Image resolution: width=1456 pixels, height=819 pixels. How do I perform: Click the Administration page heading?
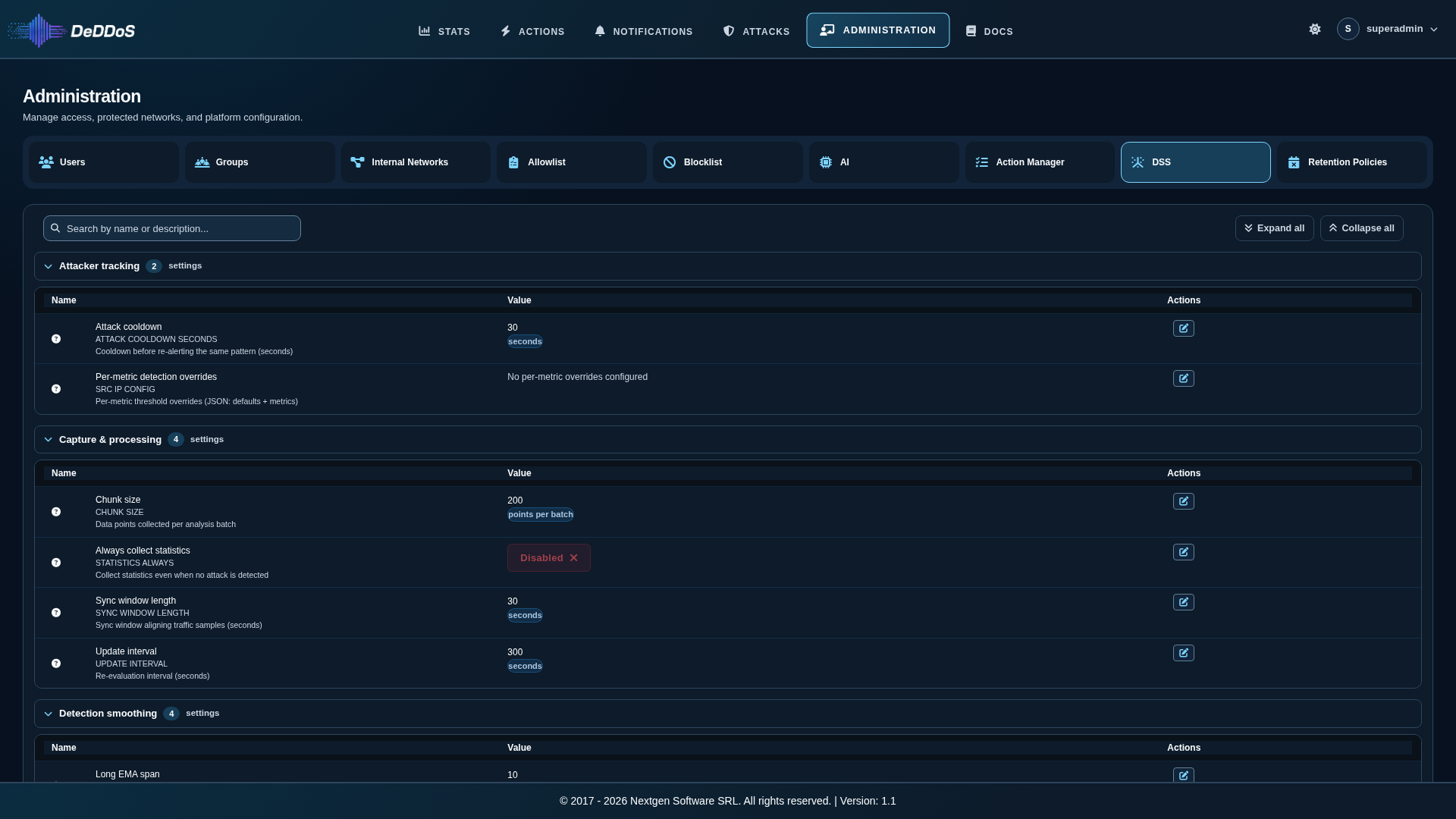[x=82, y=96]
